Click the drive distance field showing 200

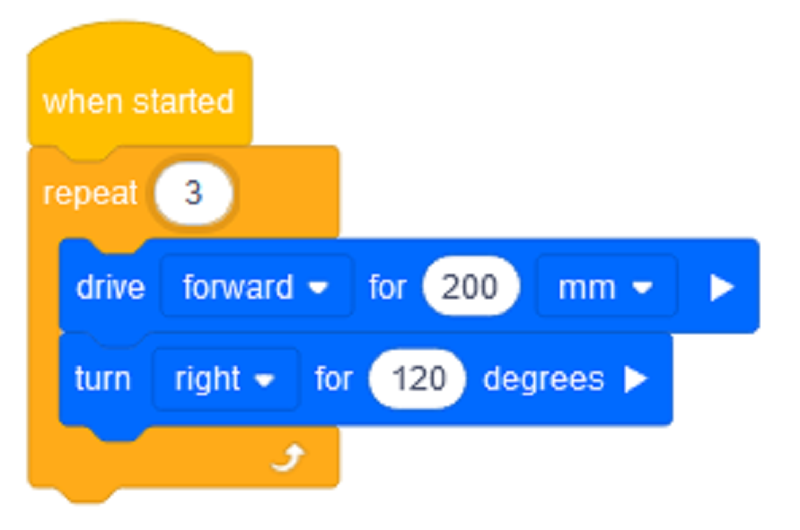click(470, 288)
